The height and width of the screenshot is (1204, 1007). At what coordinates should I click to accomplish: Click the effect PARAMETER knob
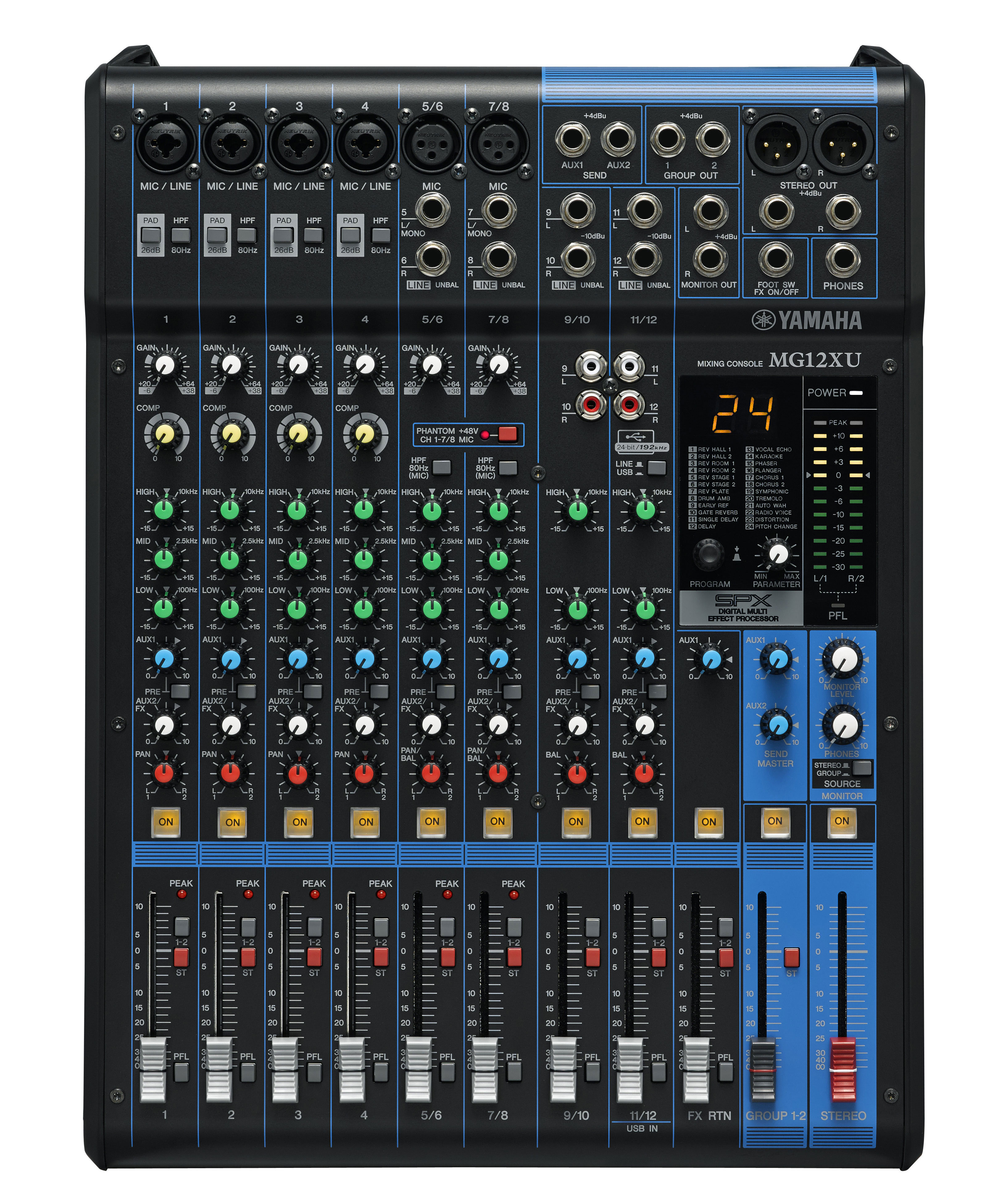coord(778,554)
